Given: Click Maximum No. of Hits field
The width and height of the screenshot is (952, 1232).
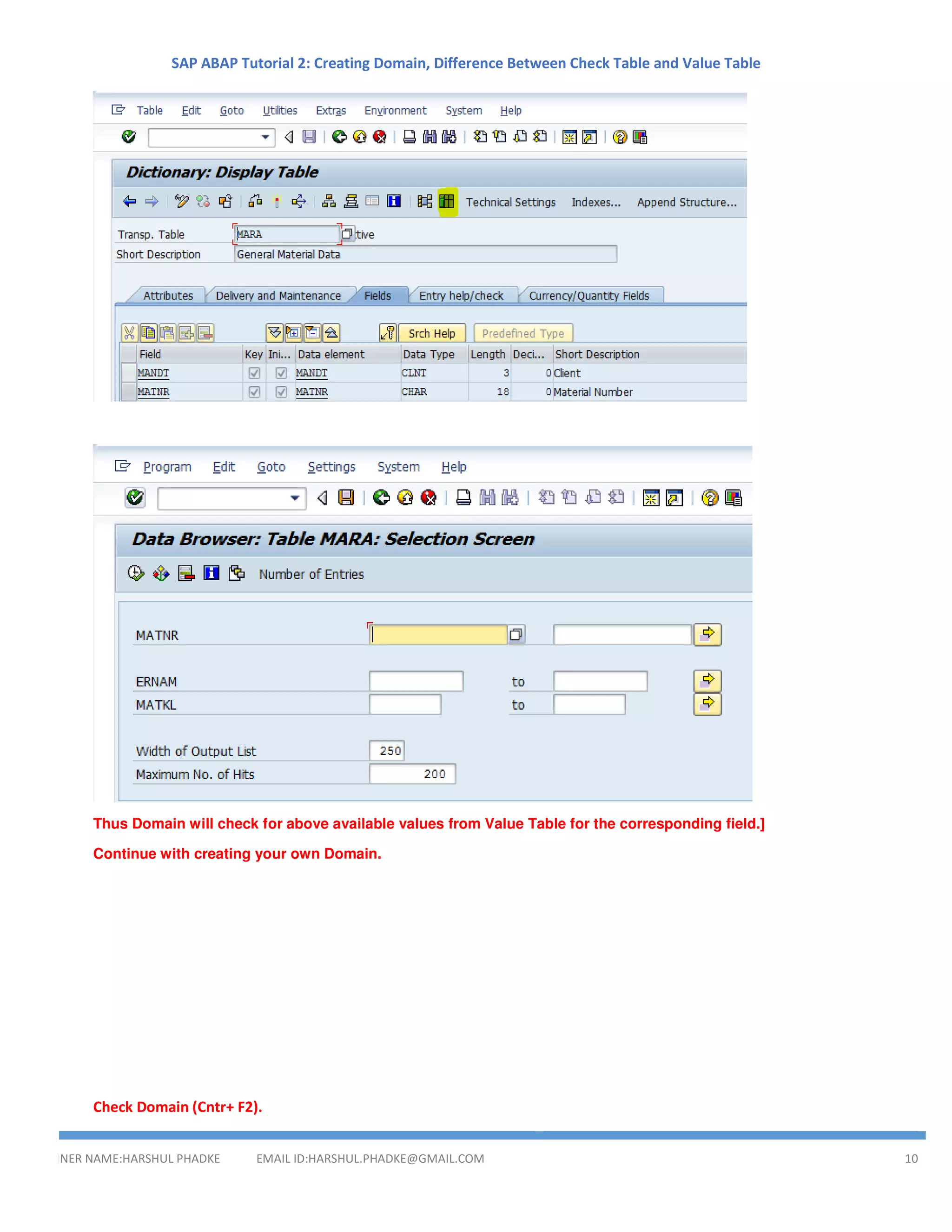Looking at the screenshot, I should [x=412, y=774].
